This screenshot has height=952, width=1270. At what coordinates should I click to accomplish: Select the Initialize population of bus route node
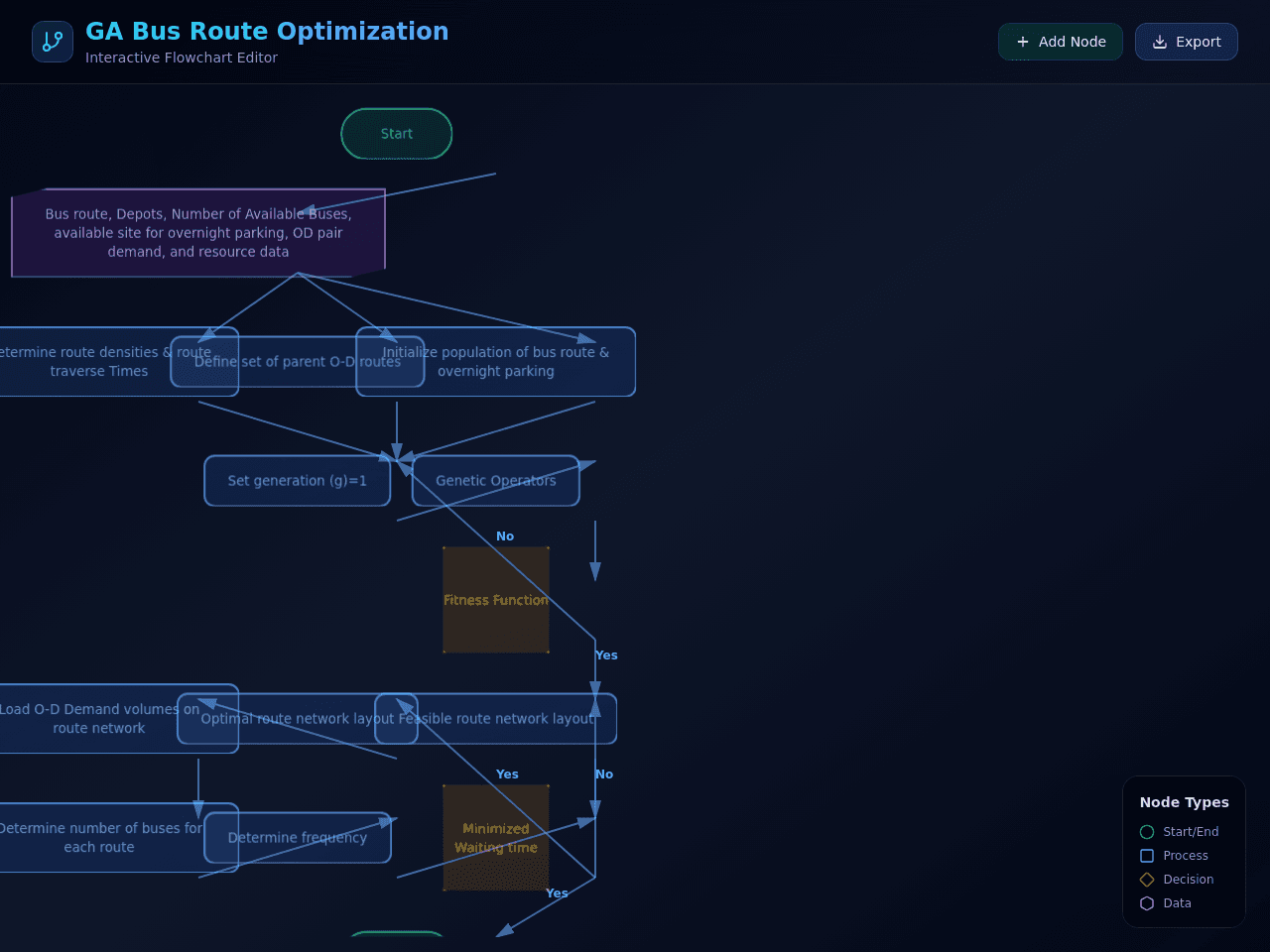click(x=496, y=362)
